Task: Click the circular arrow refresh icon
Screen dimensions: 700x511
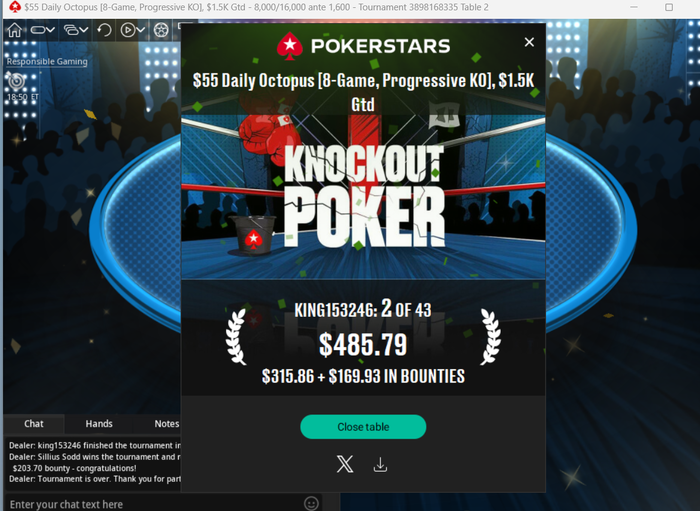Action: coord(104,30)
